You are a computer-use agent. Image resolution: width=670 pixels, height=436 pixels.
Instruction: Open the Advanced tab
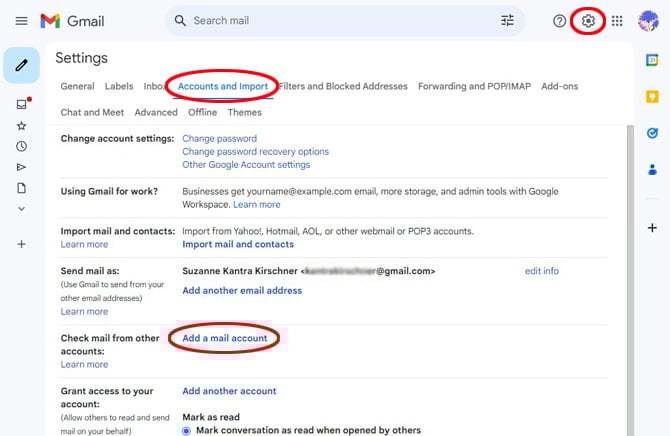tap(156, 112)
